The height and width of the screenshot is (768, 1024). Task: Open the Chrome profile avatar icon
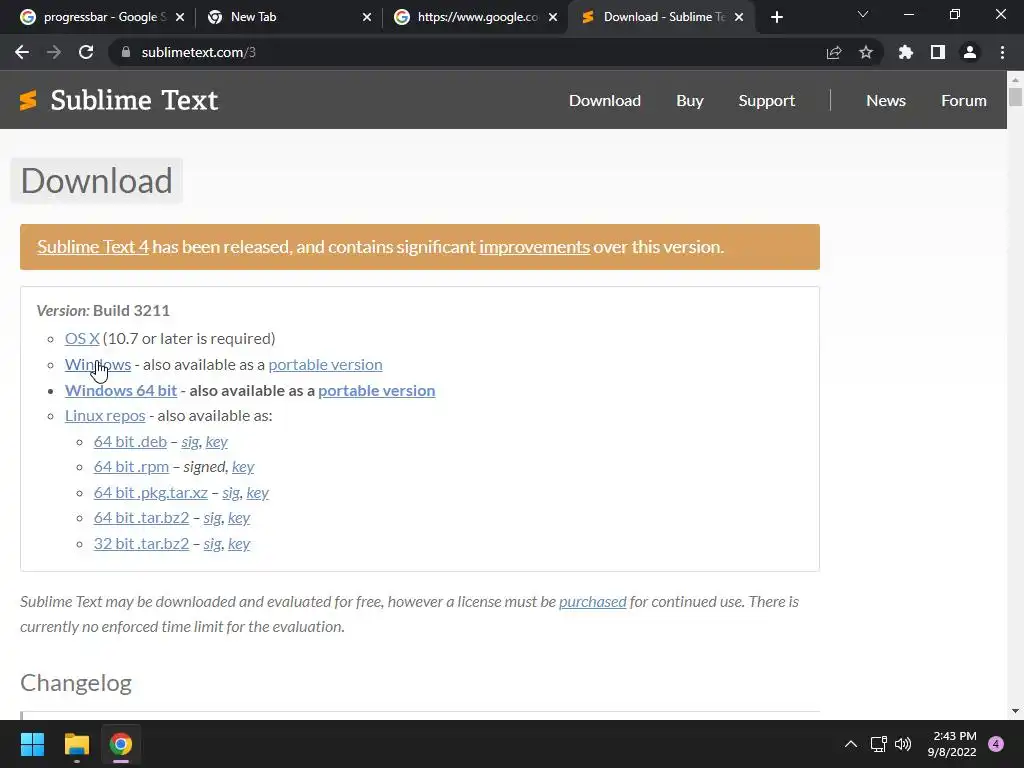tap(970, 52)
